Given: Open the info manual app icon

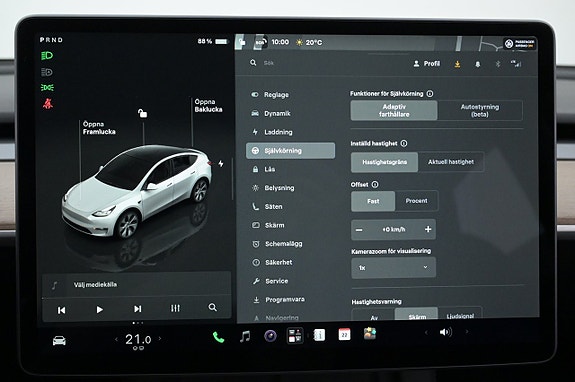Looking at the screenshot, I should click(319, 335).
